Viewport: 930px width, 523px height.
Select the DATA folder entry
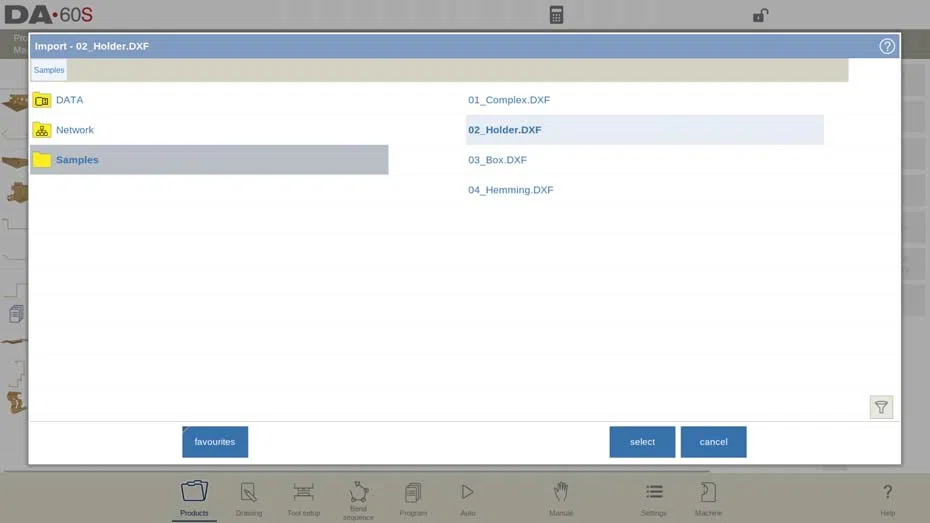point(209,100)
